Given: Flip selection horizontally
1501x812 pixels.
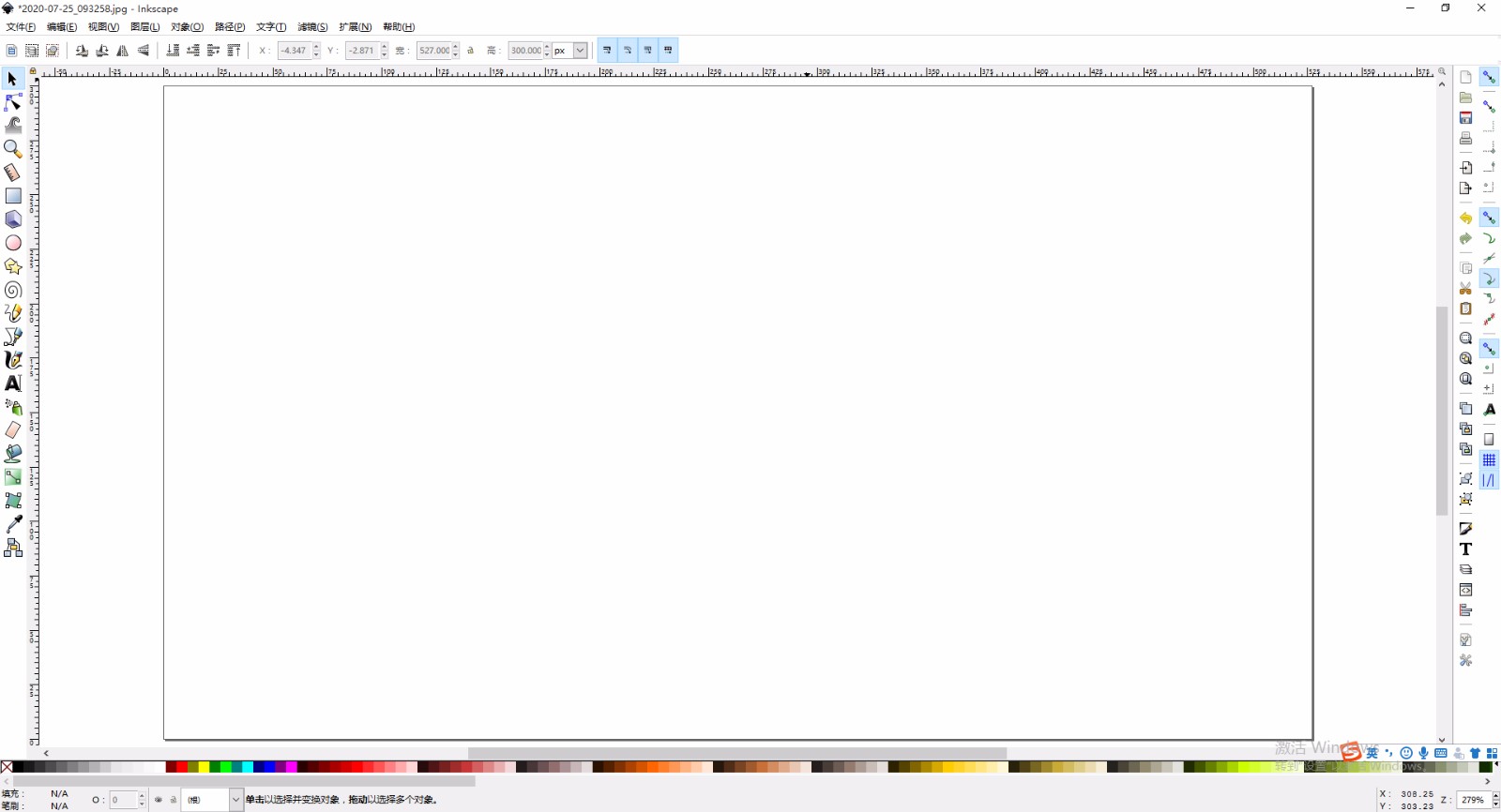Looking at the screenshot, I should [x=123, y=51].
